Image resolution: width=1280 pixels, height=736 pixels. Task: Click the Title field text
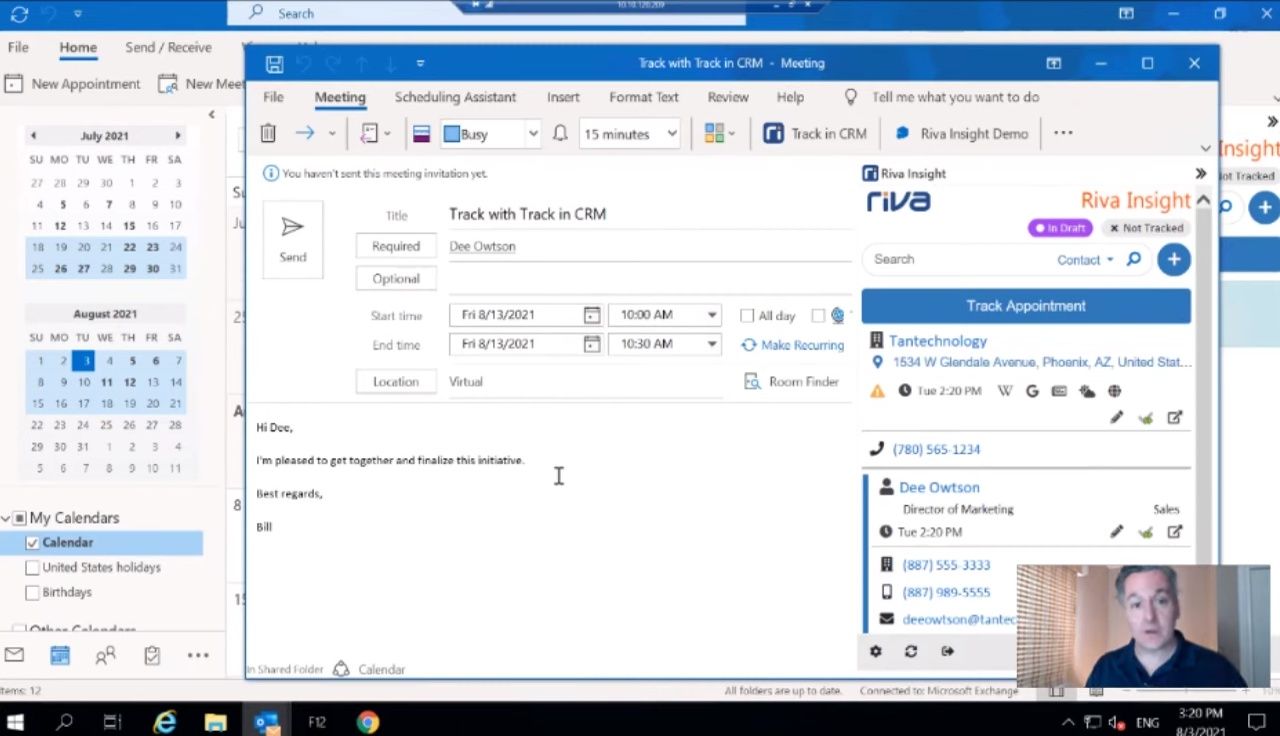[x=527, y=214]
